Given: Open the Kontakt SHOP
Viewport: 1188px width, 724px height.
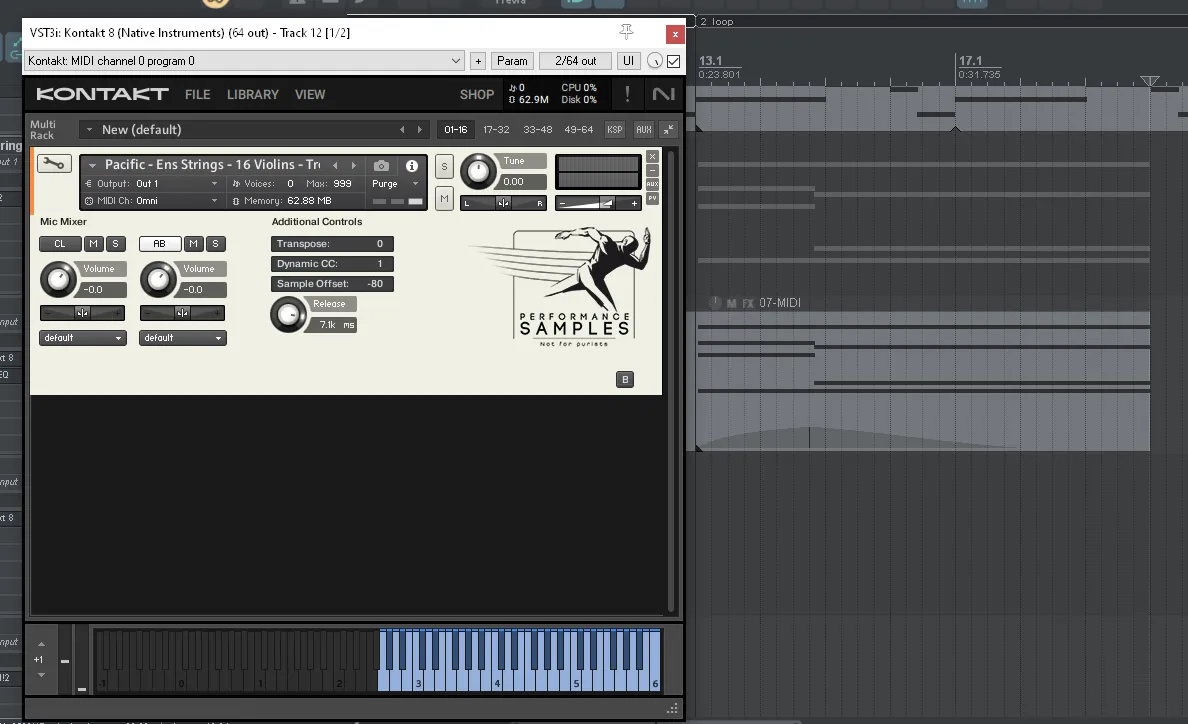Looking at the screenshot, I should (477, 95).
